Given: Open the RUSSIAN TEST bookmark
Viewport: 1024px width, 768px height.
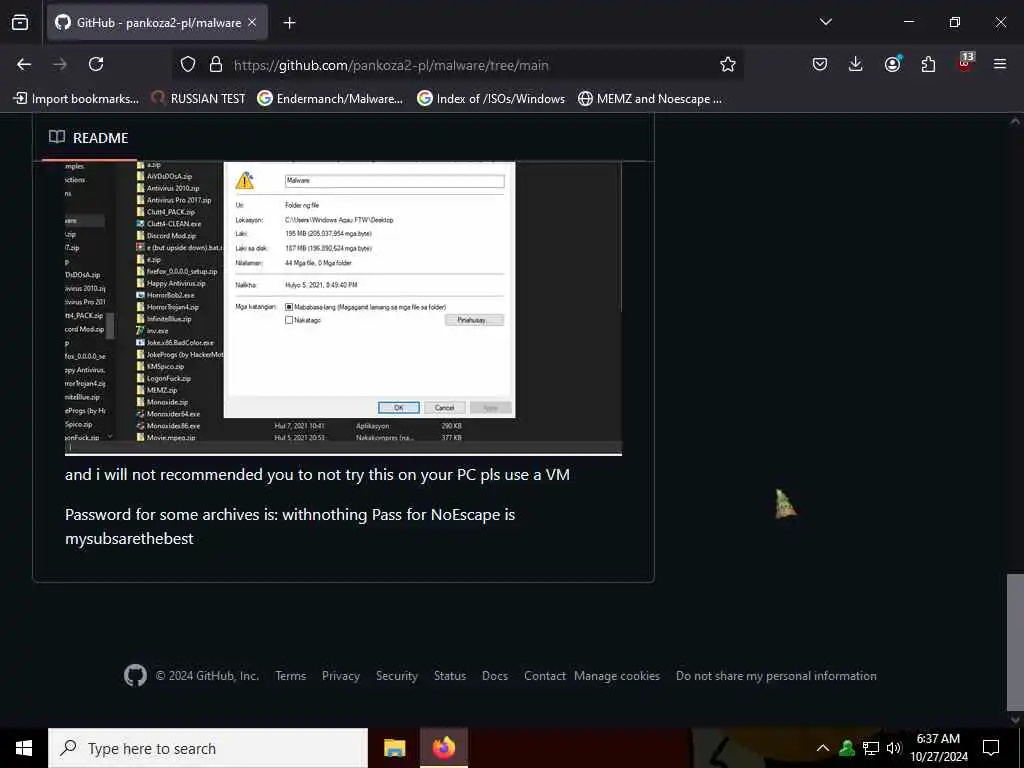Looking at the screenshot, I should pos(198,99).
